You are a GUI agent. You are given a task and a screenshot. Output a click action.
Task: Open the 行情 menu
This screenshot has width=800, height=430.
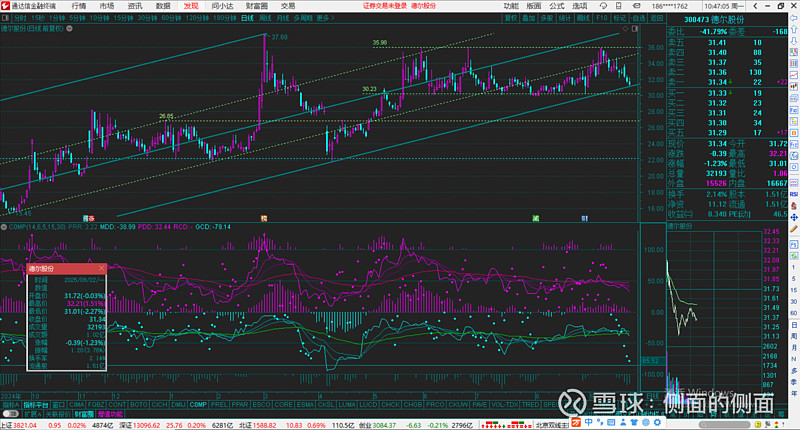pyautogui.click(x=79, y=6)
